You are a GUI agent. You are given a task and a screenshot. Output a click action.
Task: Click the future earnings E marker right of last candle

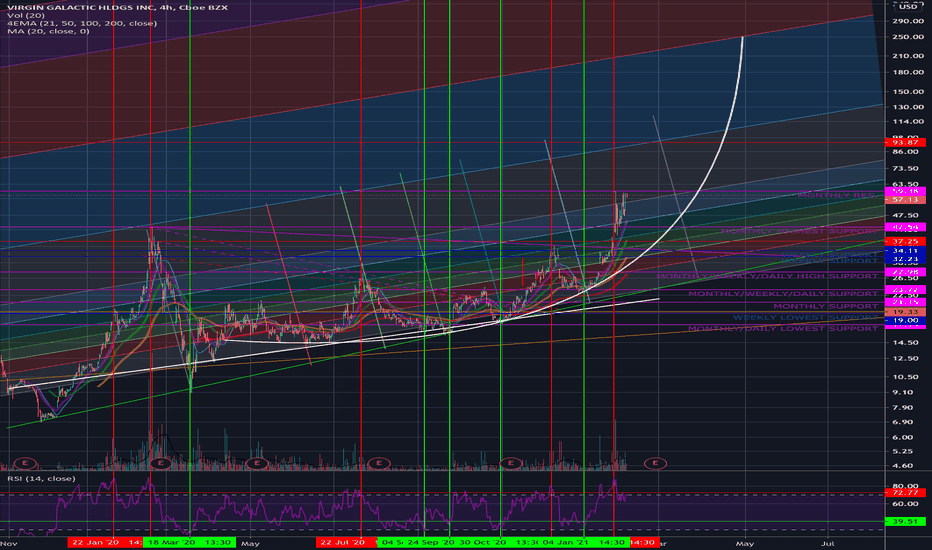coord(656,463)
